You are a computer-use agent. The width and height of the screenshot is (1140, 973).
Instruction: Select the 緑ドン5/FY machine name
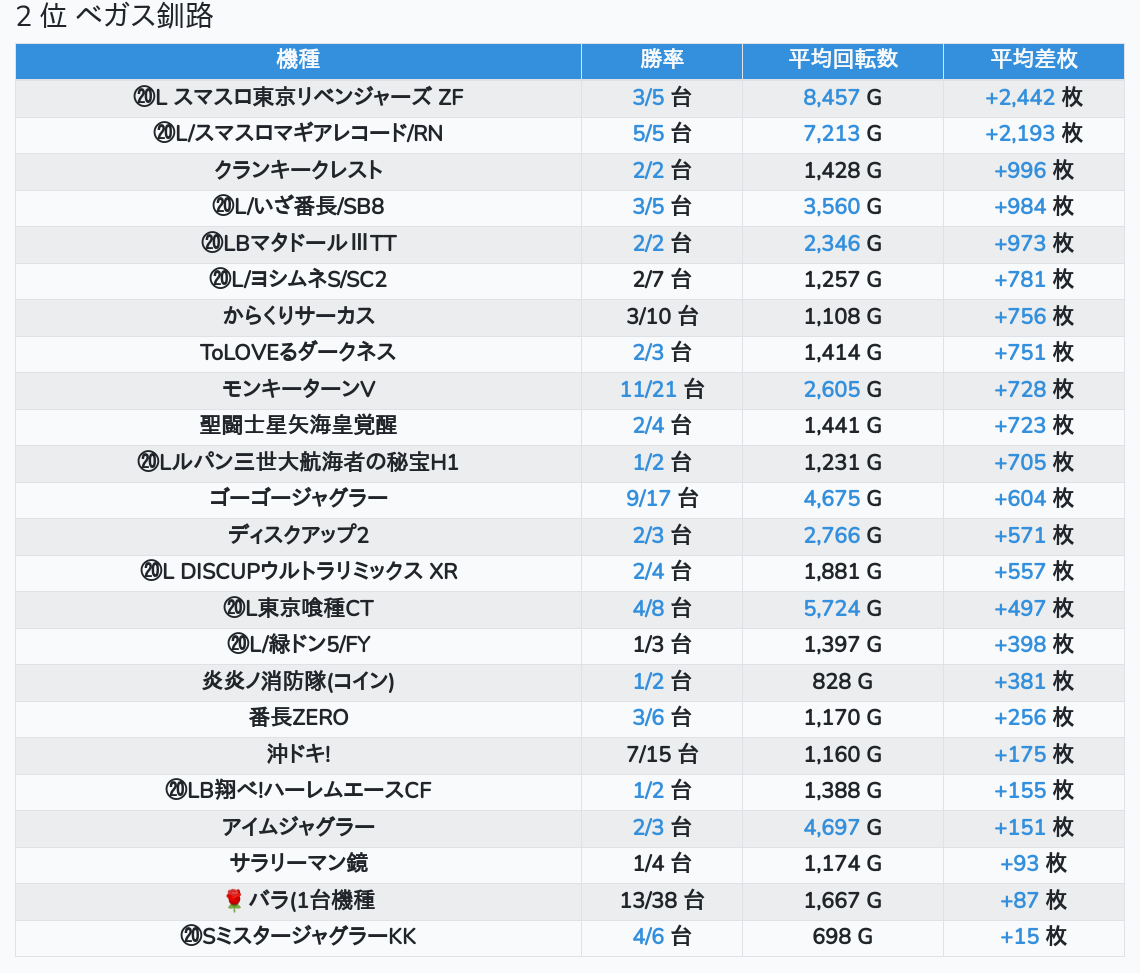pyautogui.click(x=310, y=645)
